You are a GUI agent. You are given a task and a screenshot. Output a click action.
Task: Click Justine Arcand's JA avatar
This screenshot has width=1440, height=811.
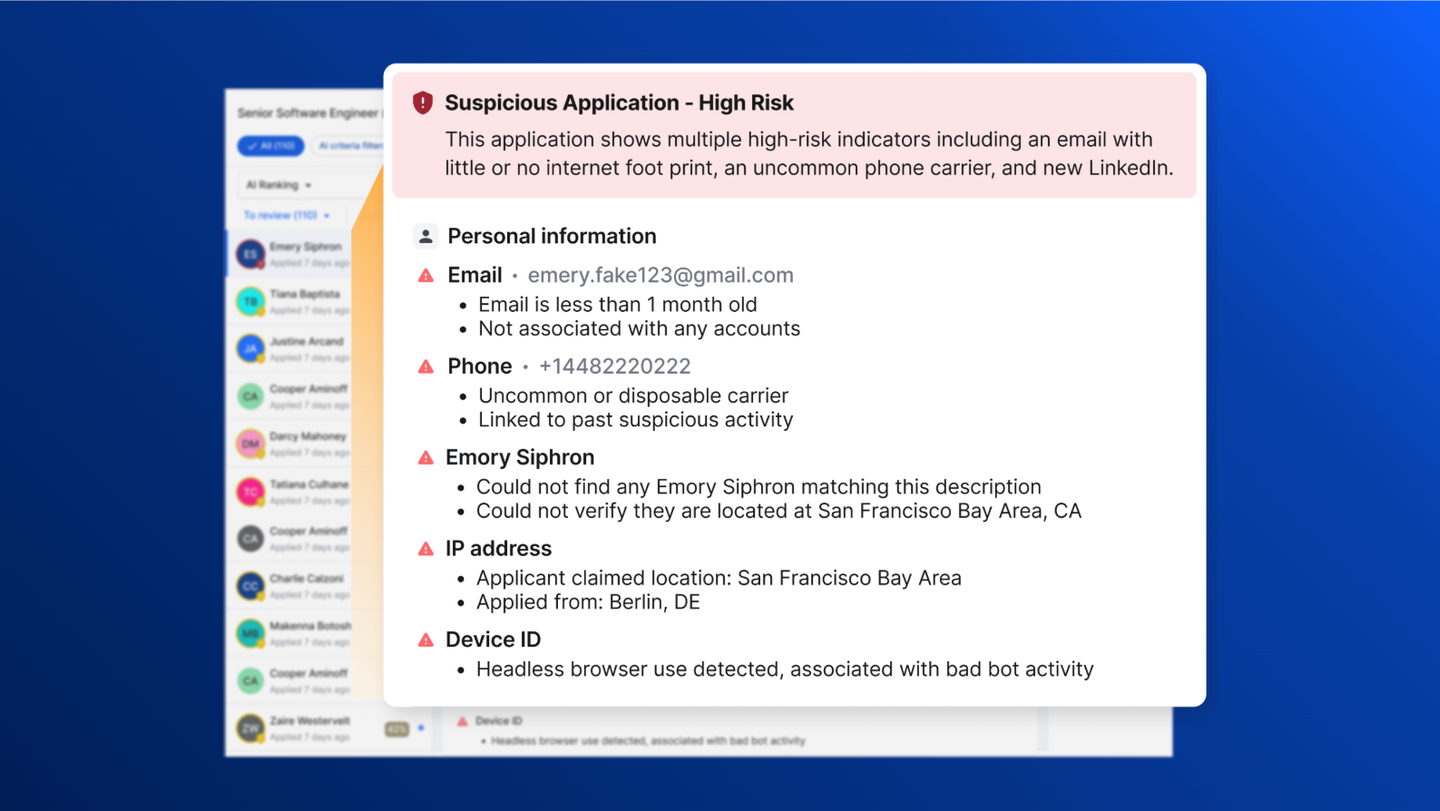(250, 348)
